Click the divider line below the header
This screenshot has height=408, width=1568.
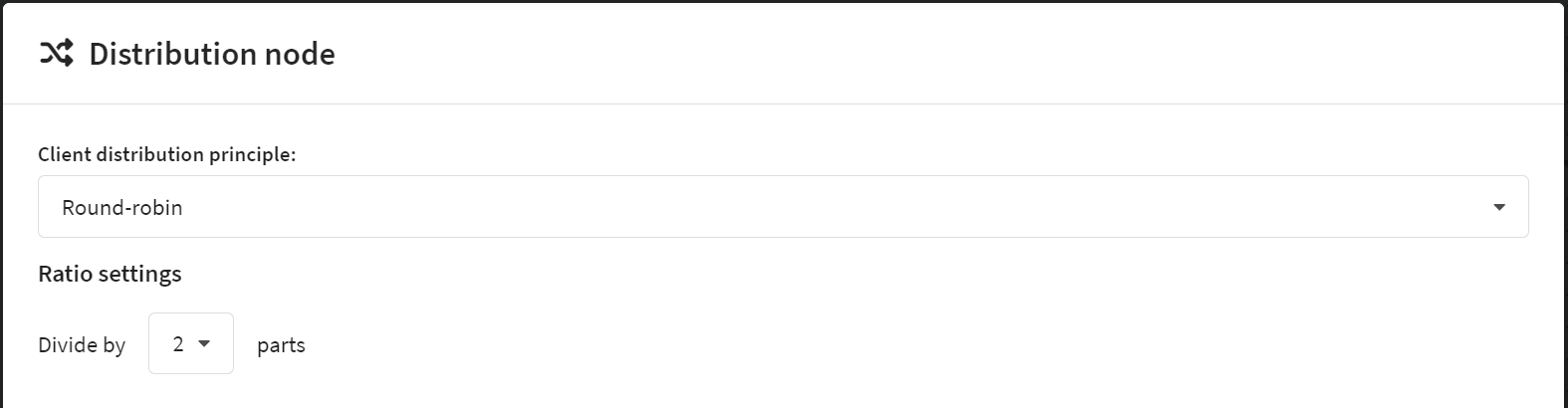(x=783, y=103)
